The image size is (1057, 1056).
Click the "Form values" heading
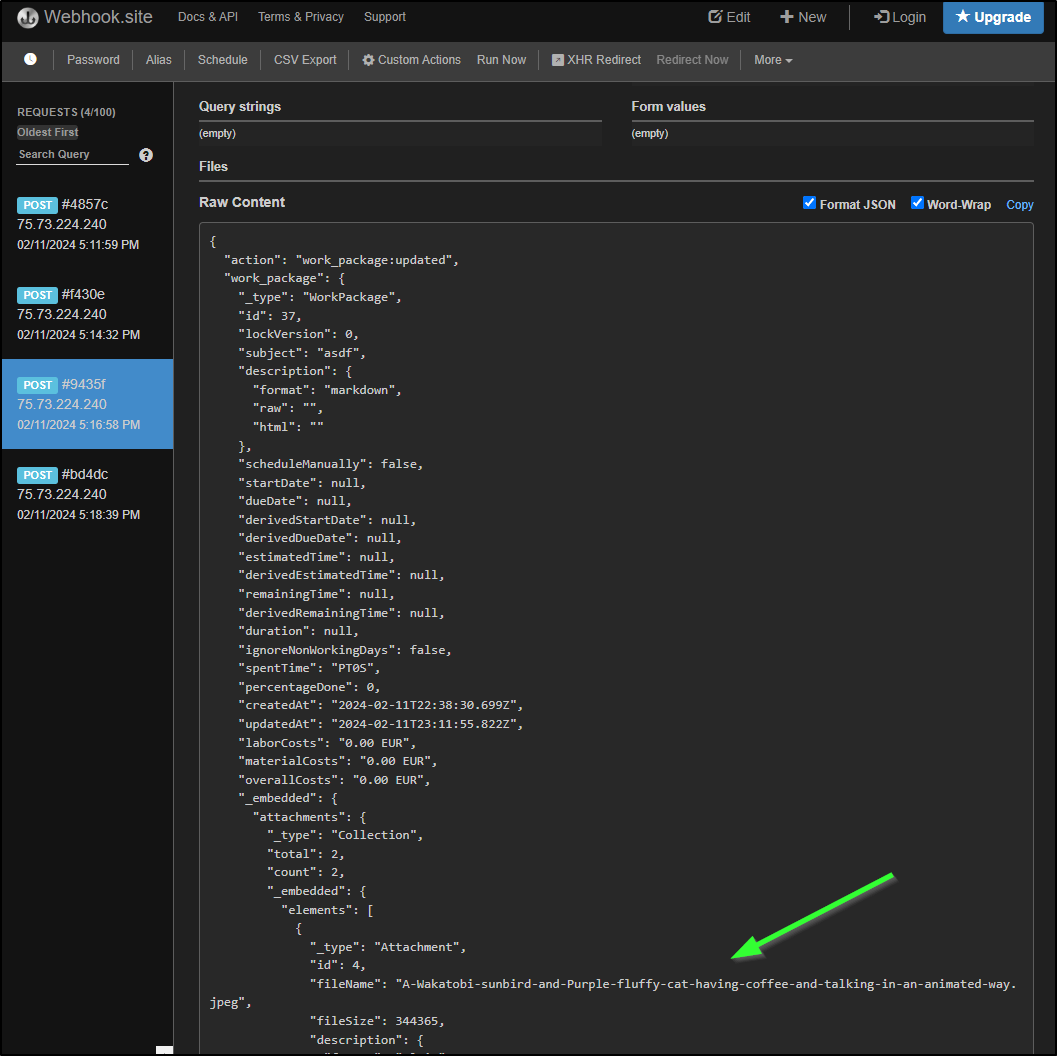[x=668, y=106]
